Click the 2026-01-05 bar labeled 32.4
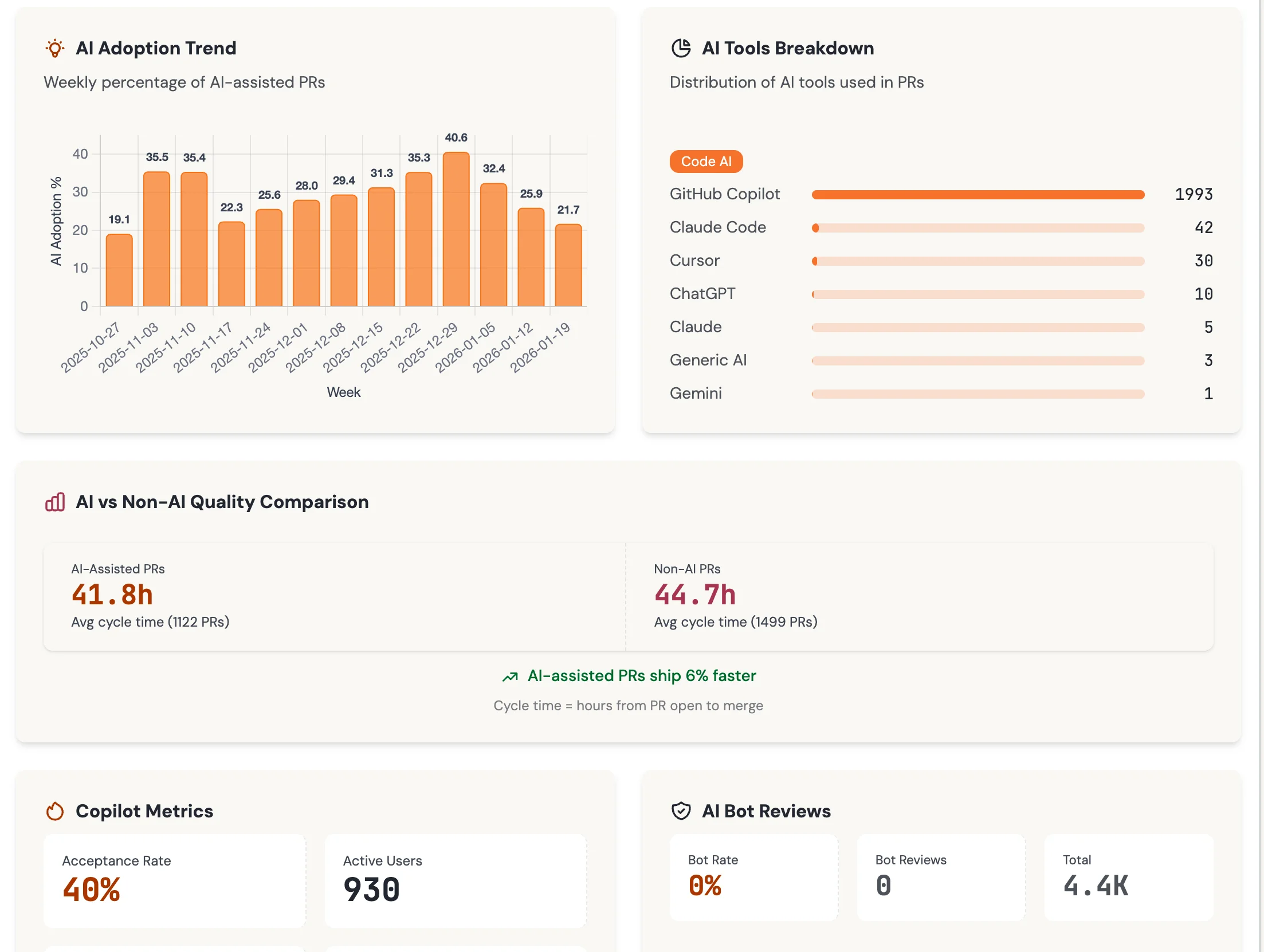This screenshot has height=952, width=1264. coord(493,245)
